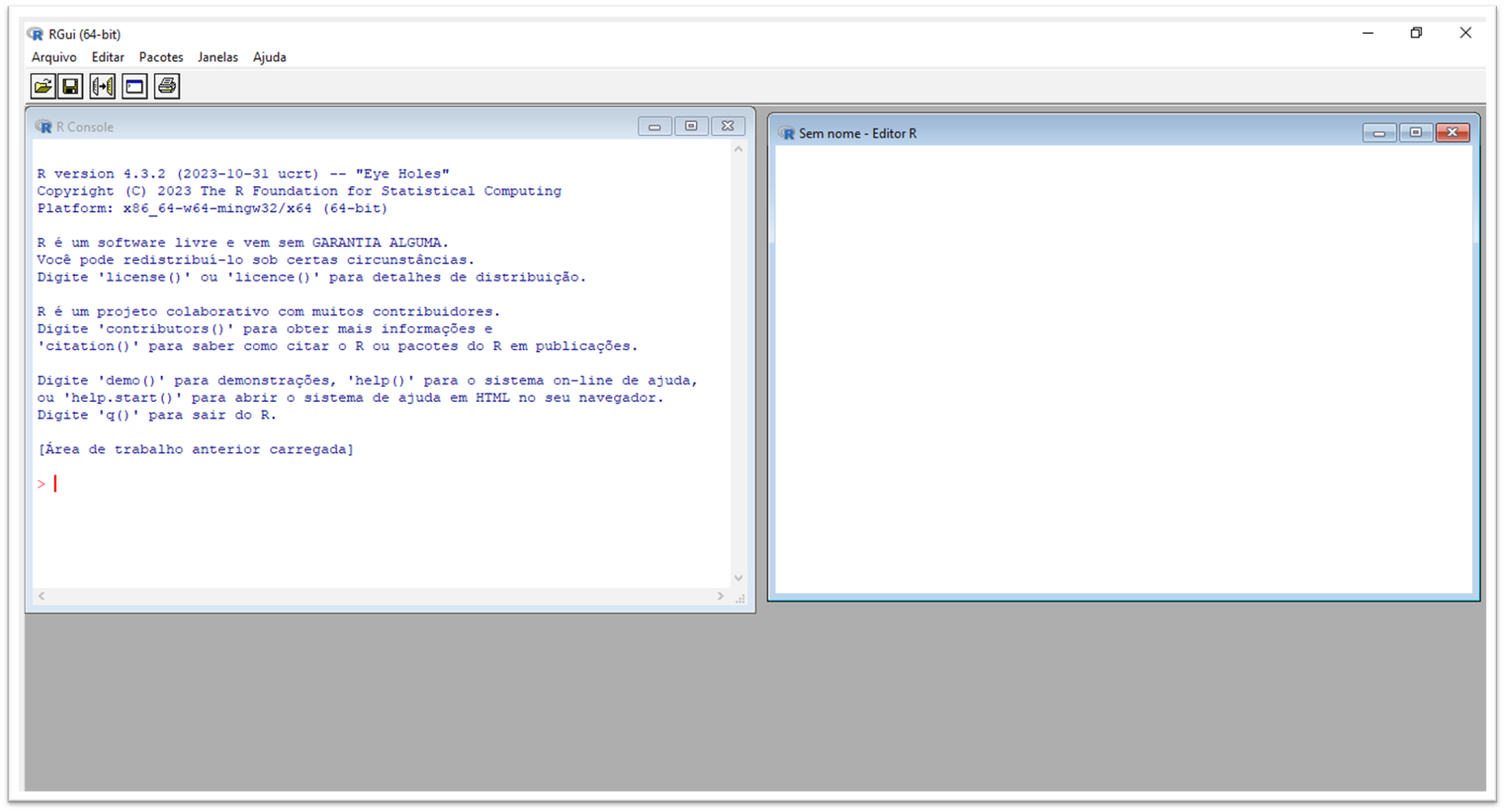The width and height of the screenshot is (1505, 812).
Task: Maximize the Sem nome Editor R window
Action: [x=1416, y=133]
